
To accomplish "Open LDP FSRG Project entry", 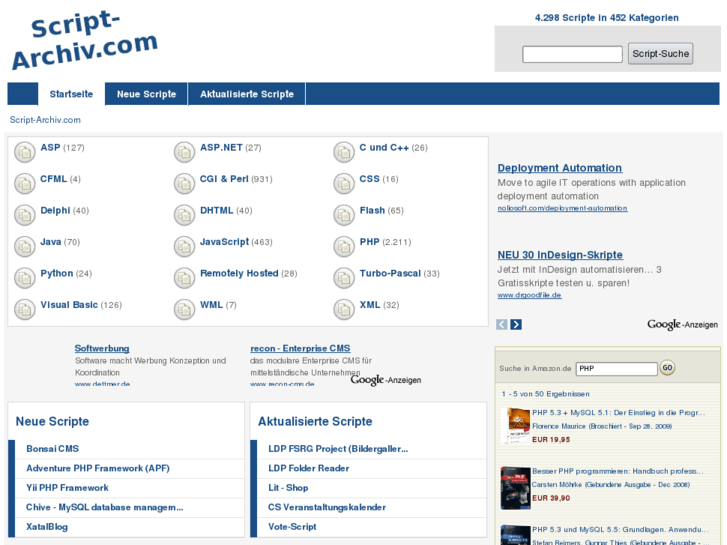I will point(338,449).
